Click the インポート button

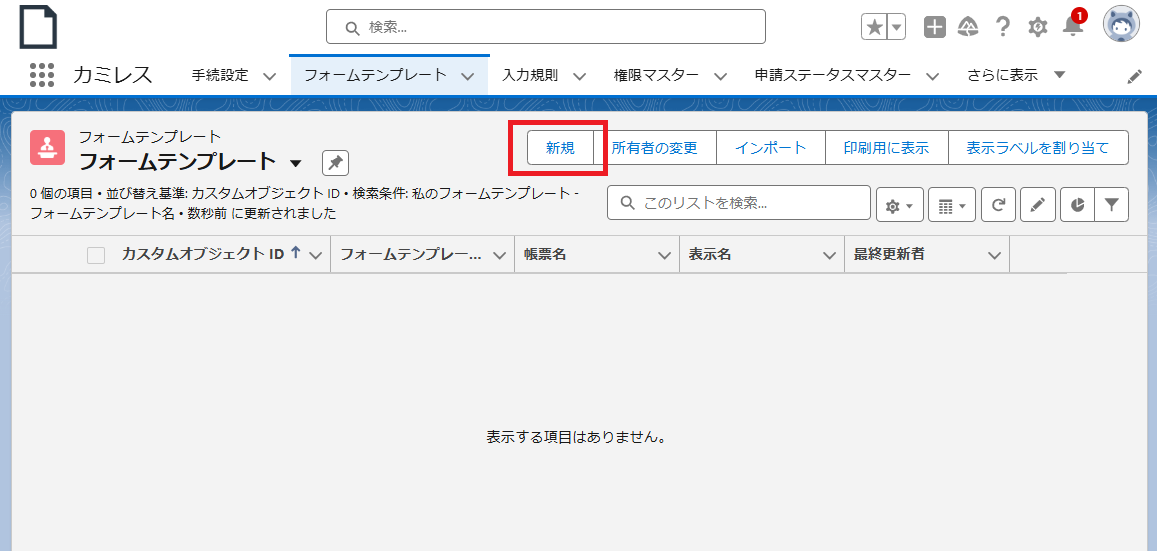click(x=770, y=148)
